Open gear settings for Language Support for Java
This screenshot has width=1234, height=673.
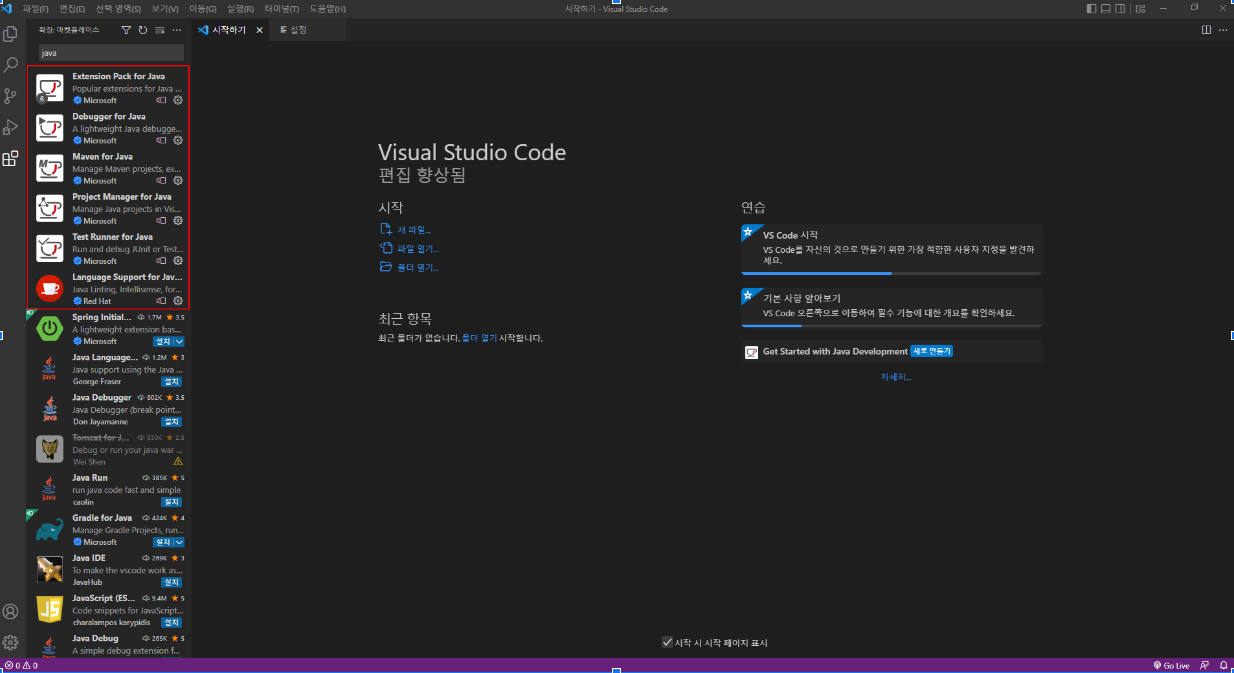pos(178,300)
